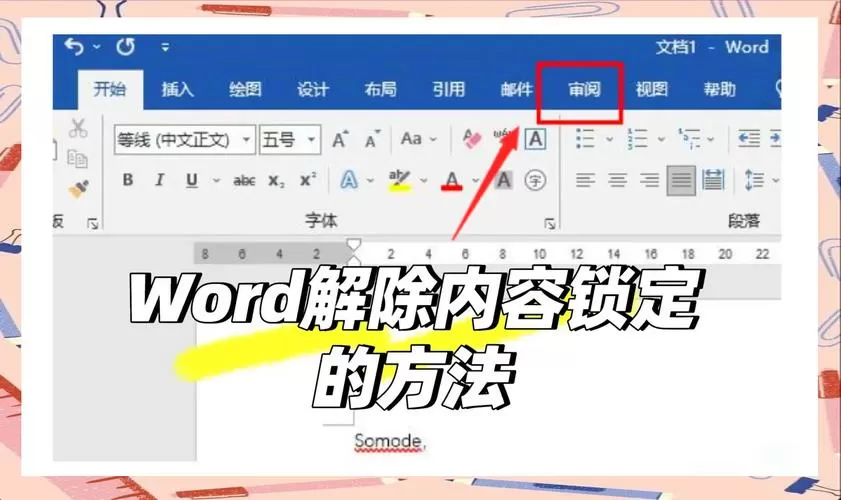Open underline style dropdown arrow
Screen dimensions: 841x500
coord(216,180)
